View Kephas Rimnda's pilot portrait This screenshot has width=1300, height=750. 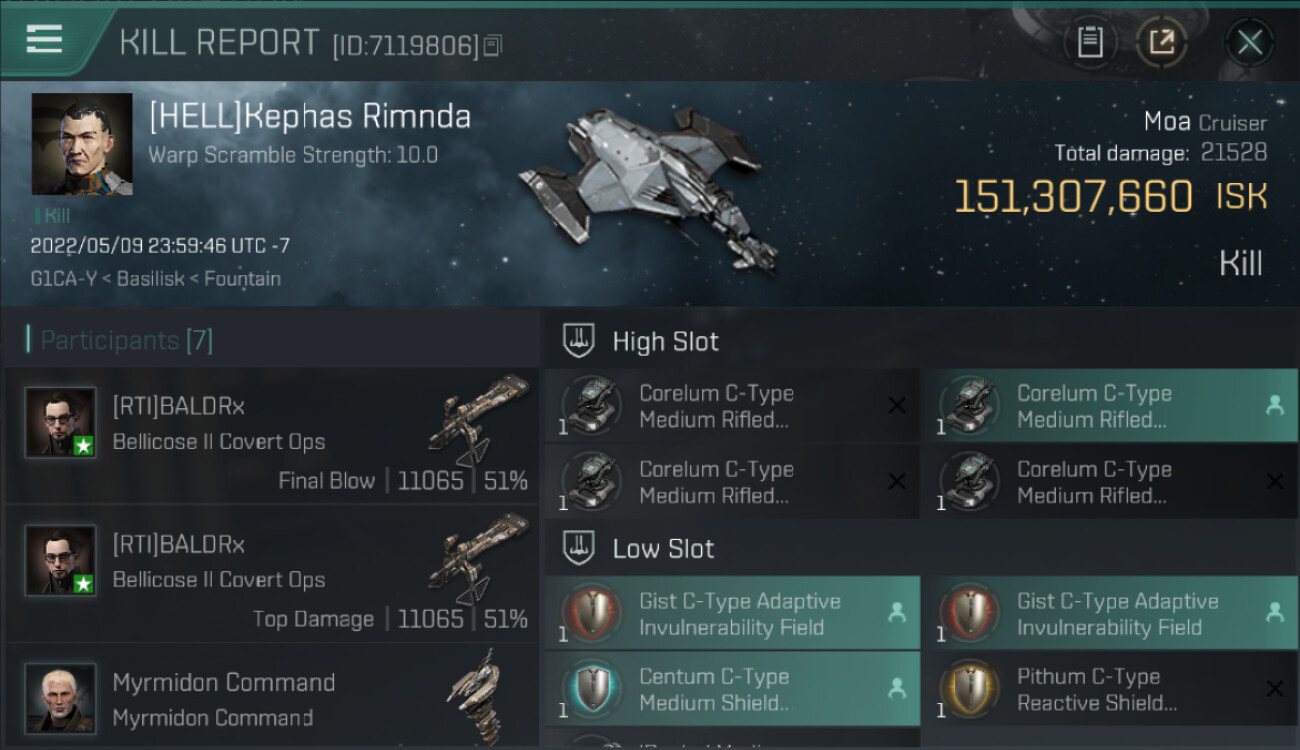tap(82, 144)
